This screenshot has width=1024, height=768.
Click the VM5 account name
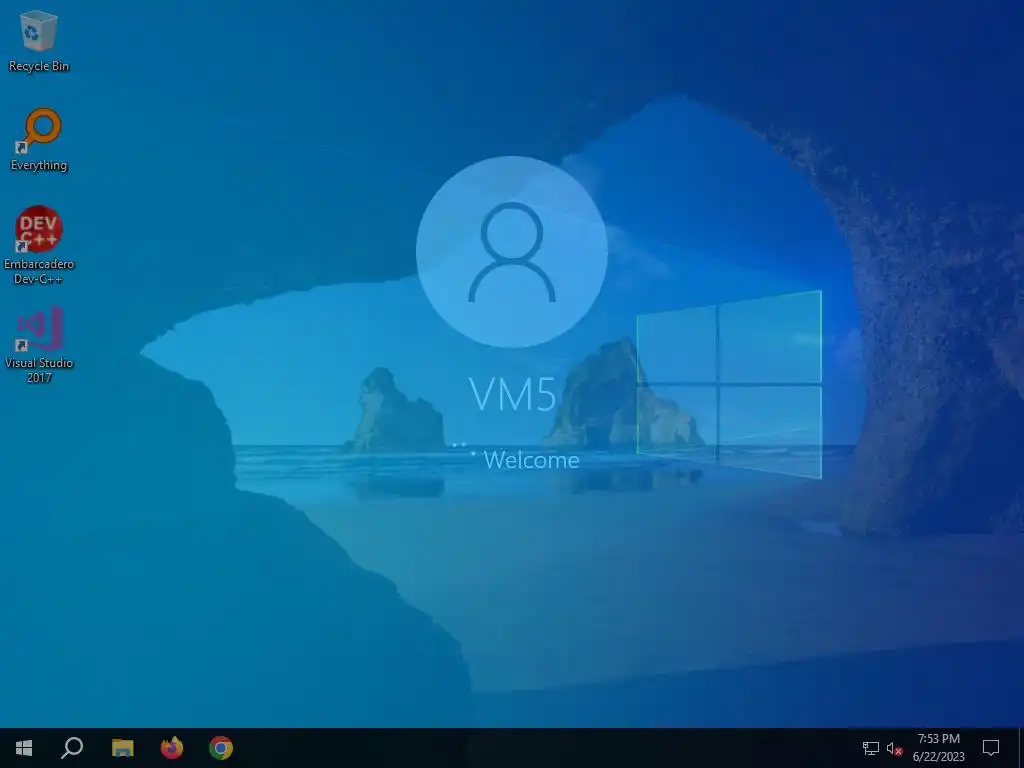point(513,394)
